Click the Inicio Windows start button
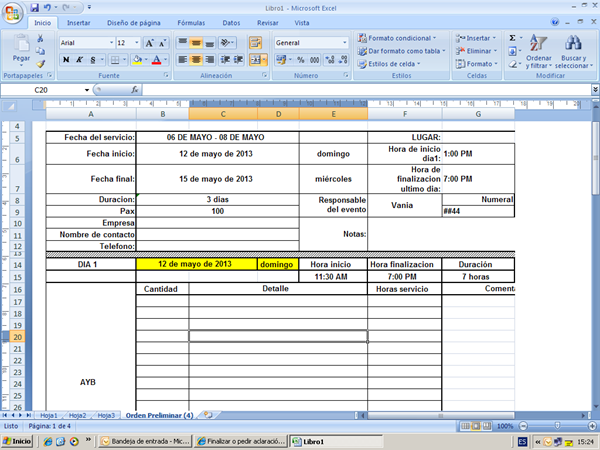 (x=20, y=441)
